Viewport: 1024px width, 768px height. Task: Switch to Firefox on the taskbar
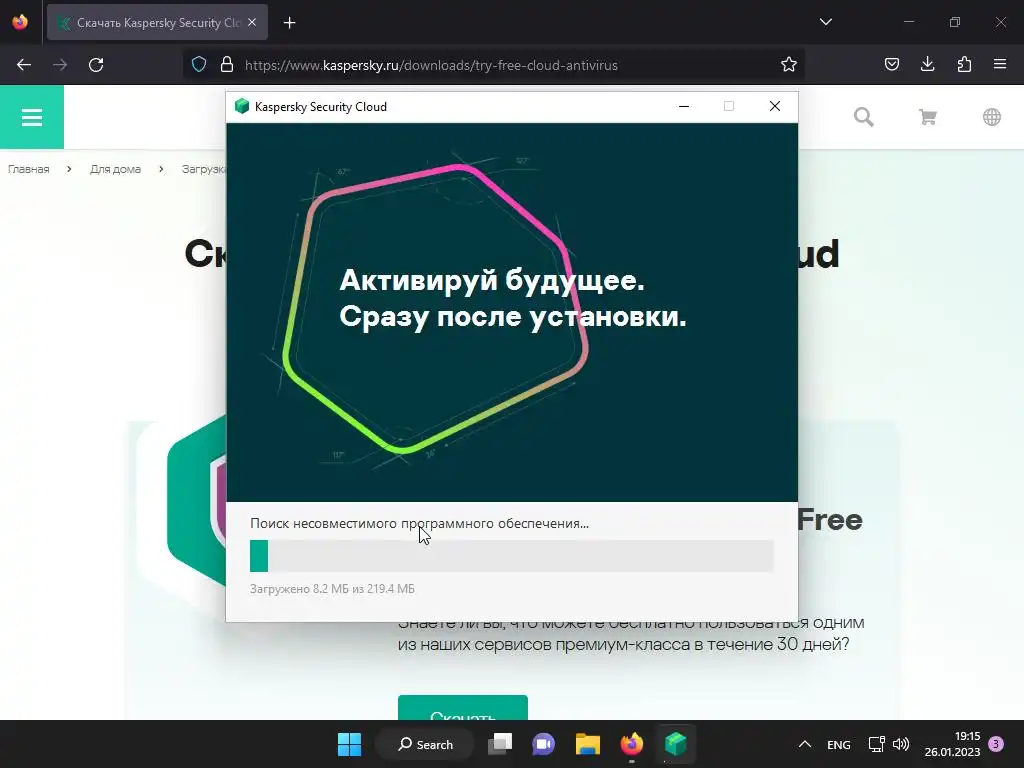point(632,744)
